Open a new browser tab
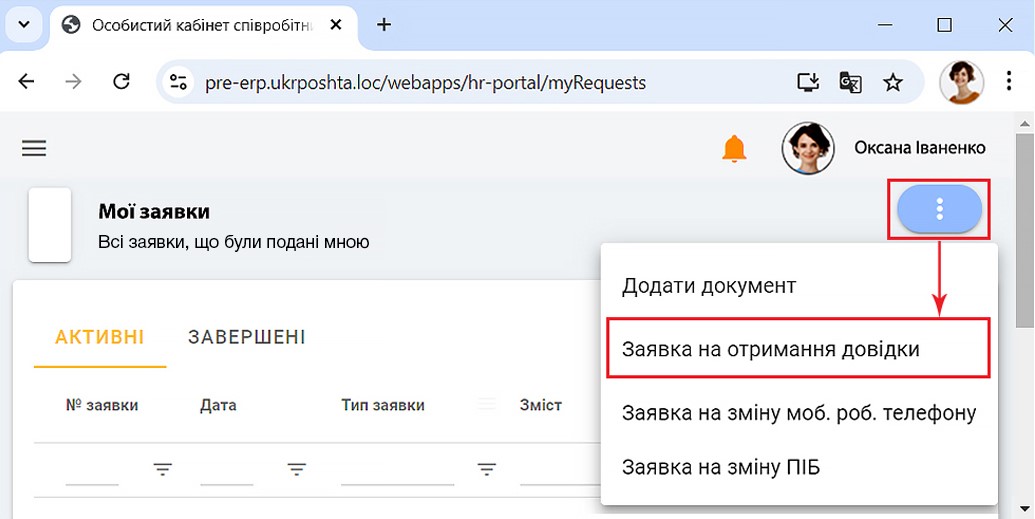This screenshot has width=1035, height=519. pyautogui.click(x=383, y=25)
